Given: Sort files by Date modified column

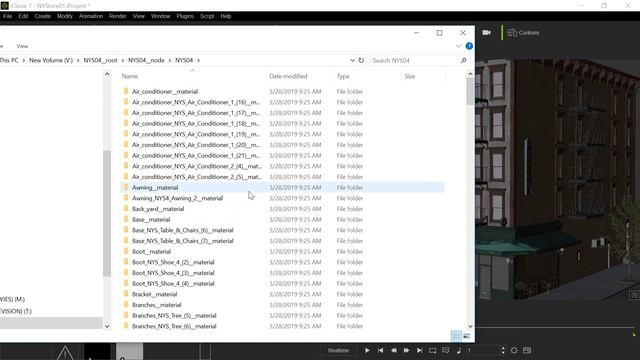Looking at the screenshot, I should coord(288,76).
